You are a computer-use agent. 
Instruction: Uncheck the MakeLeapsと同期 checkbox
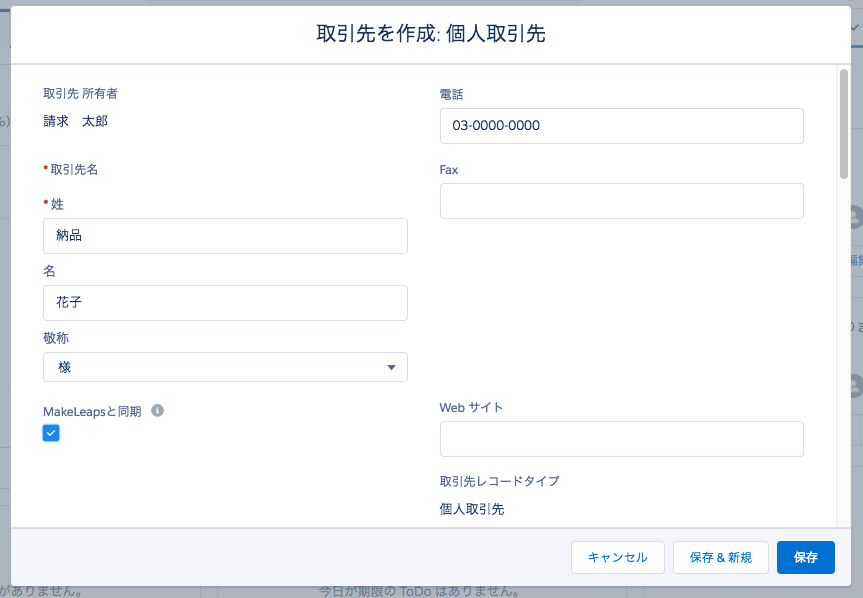(x=51, y=432)
